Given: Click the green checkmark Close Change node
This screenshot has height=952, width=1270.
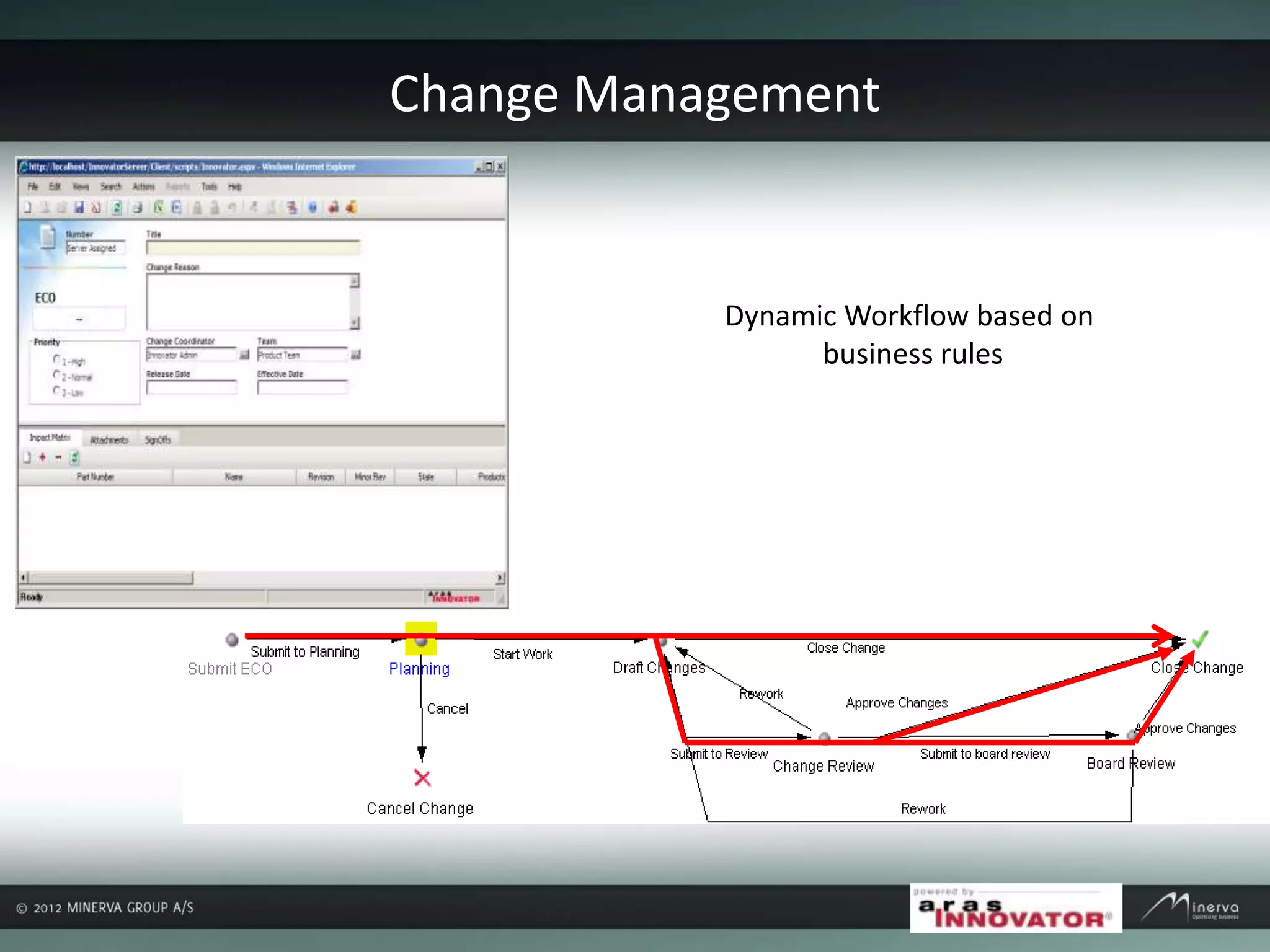Looking at the screenshot, I should point(1201,638).
